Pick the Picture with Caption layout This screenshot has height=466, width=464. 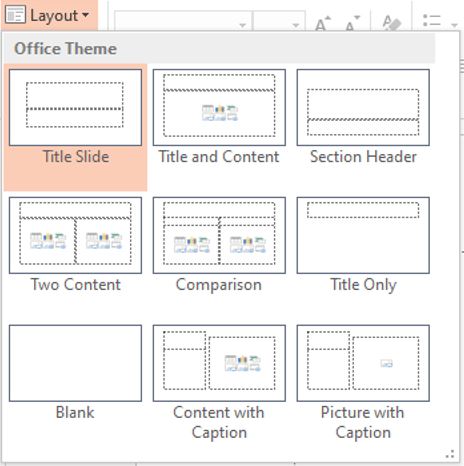pyautogui.click(x=363, y=363)
